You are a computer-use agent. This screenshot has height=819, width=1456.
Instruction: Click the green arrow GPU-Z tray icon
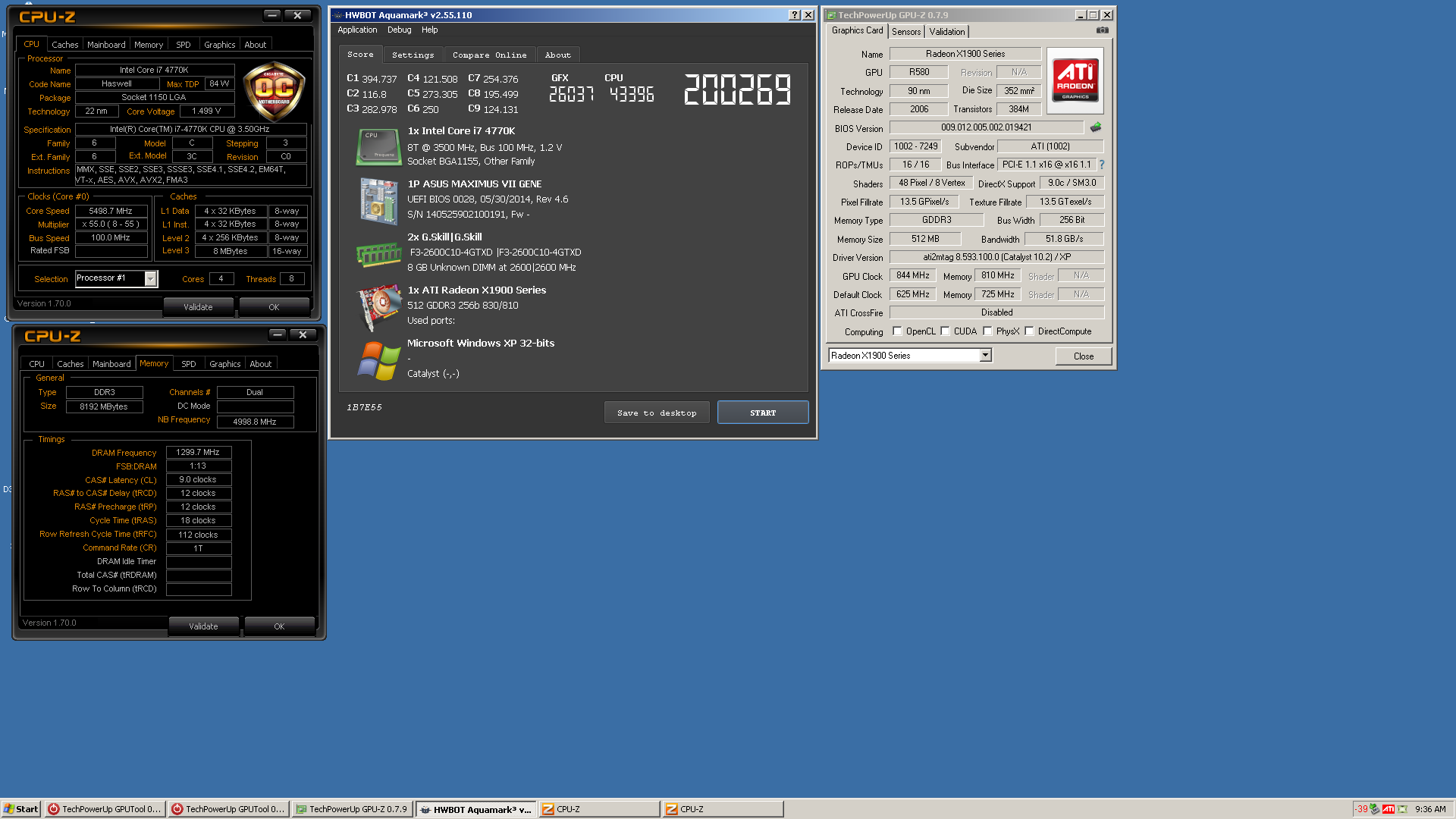tap(1374, 809)
